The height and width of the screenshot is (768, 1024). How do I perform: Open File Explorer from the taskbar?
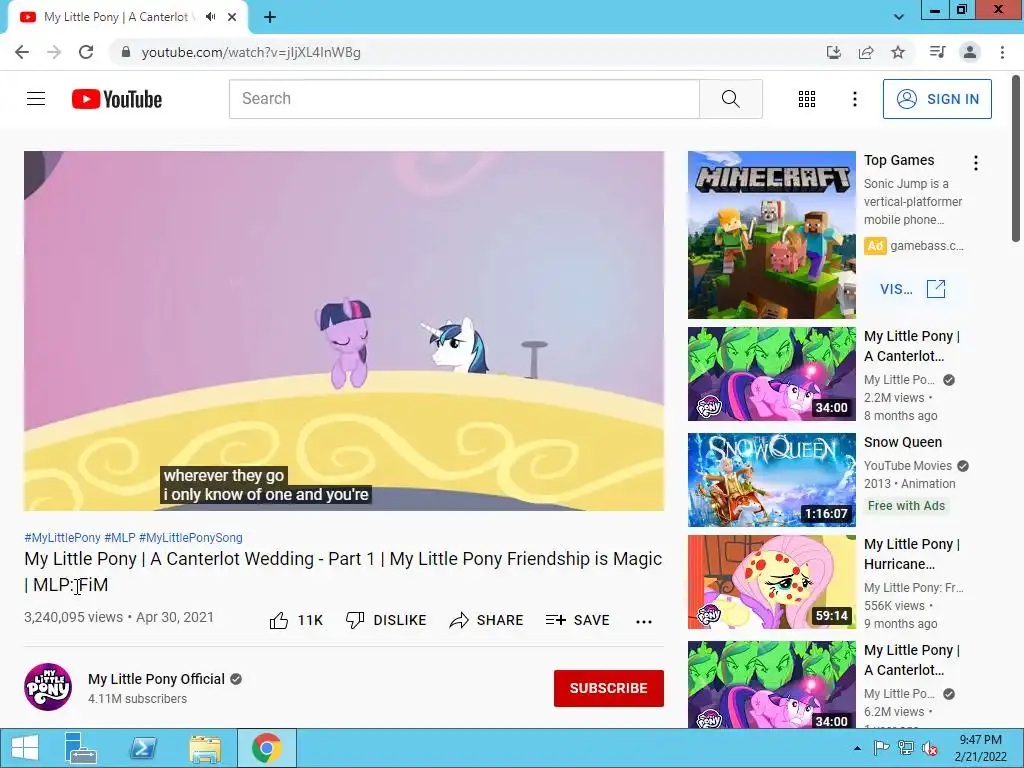(204, 748)
